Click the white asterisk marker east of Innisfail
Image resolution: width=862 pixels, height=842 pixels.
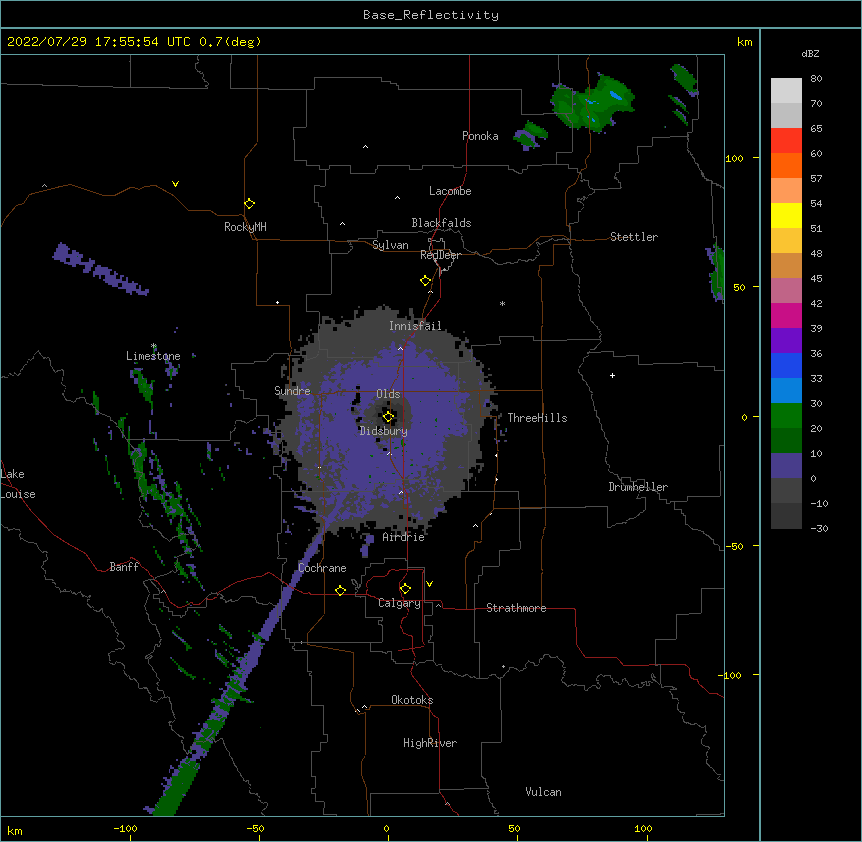502,303
